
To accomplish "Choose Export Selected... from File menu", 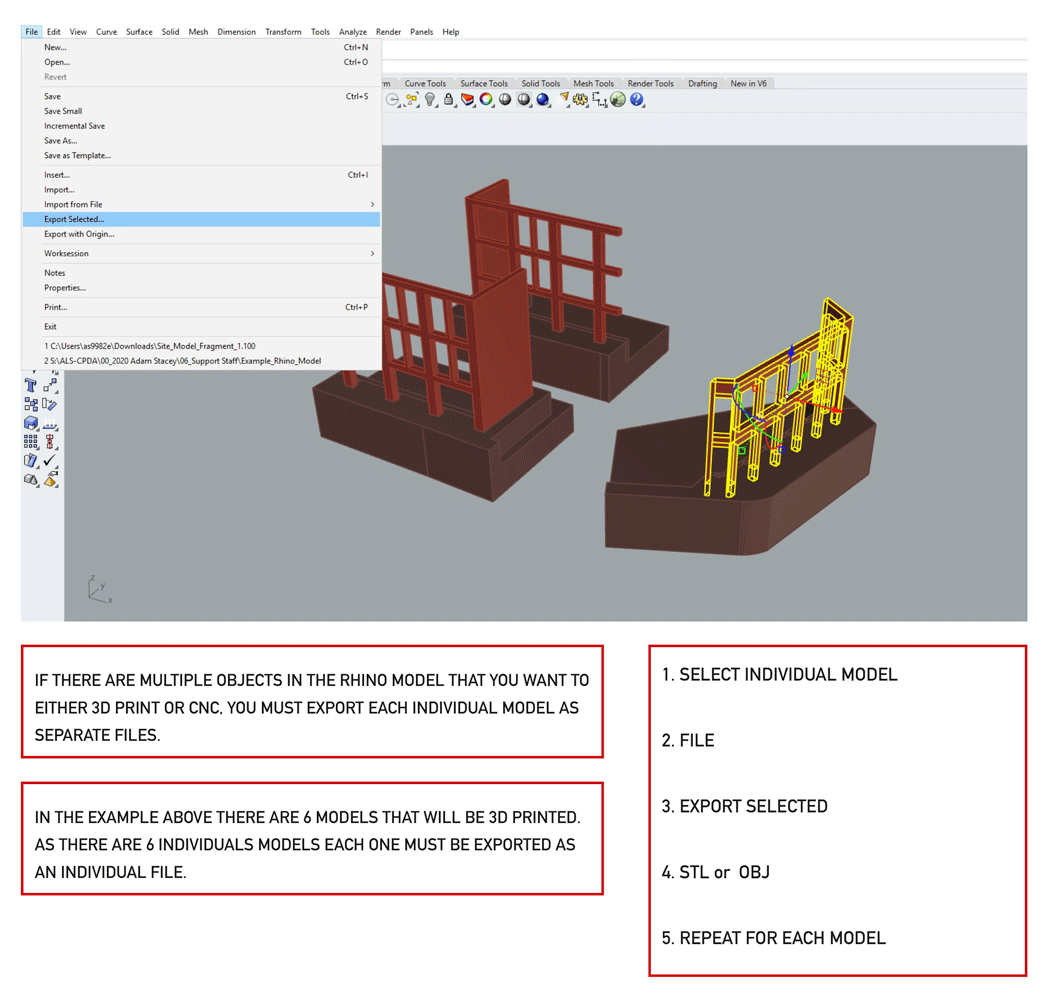I will point(74,219).
